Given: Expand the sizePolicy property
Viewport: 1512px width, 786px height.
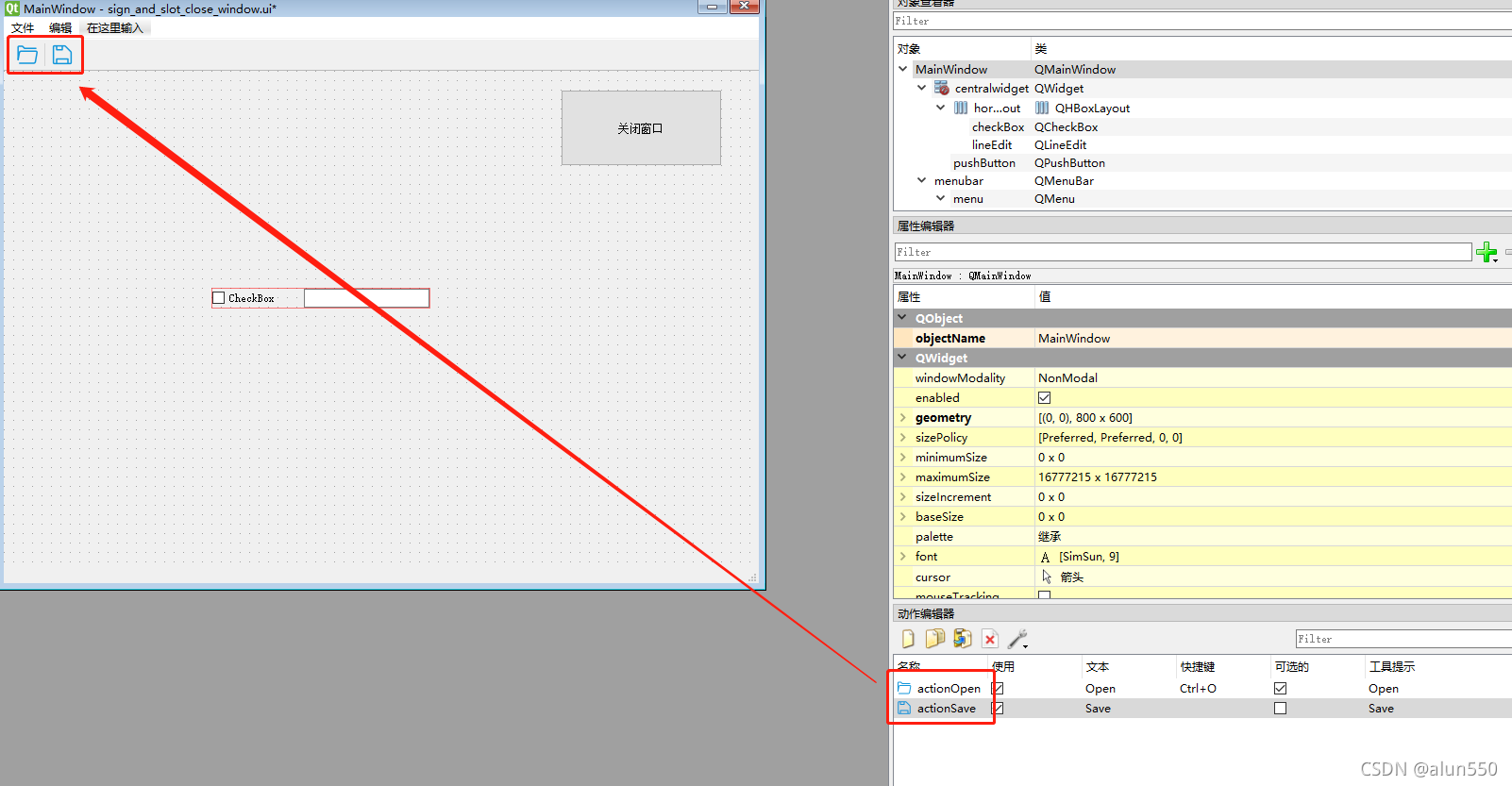Looking at the screenshot, I should tap(903, 437).
